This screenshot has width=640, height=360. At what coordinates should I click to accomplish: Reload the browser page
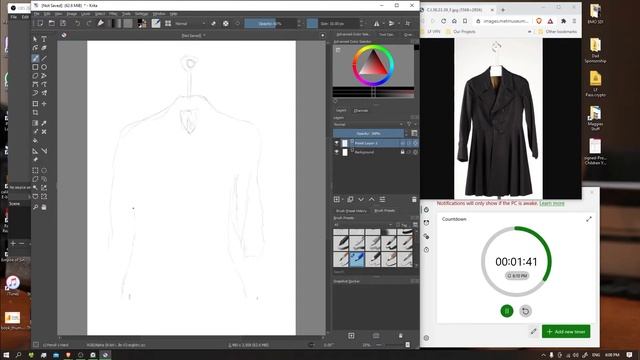443,21
